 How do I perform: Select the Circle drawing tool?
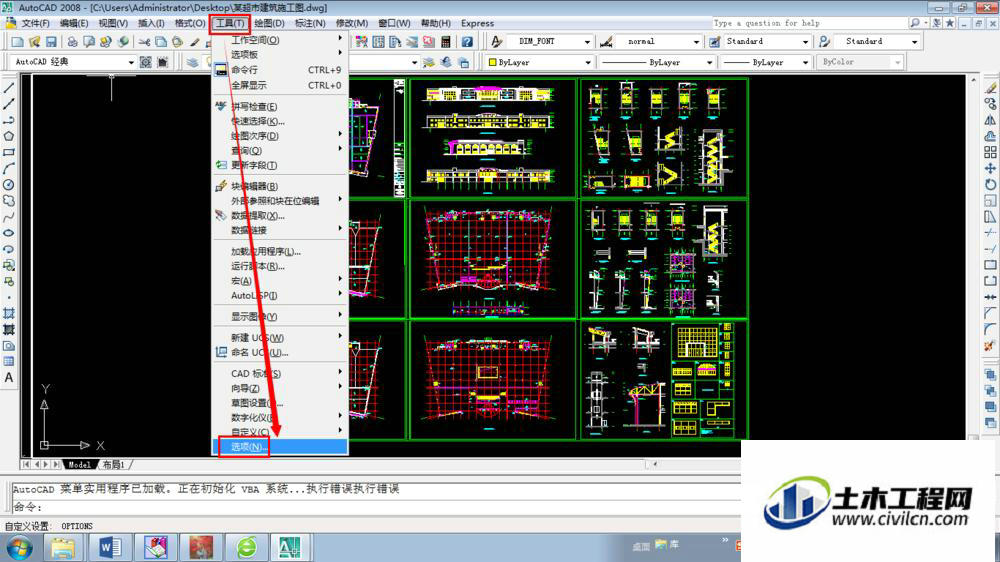click(9, 184)
